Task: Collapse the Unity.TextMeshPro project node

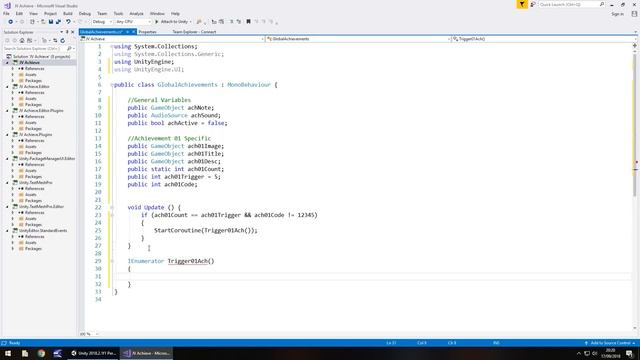Action: pyautogui.click(x=7, y=182)
